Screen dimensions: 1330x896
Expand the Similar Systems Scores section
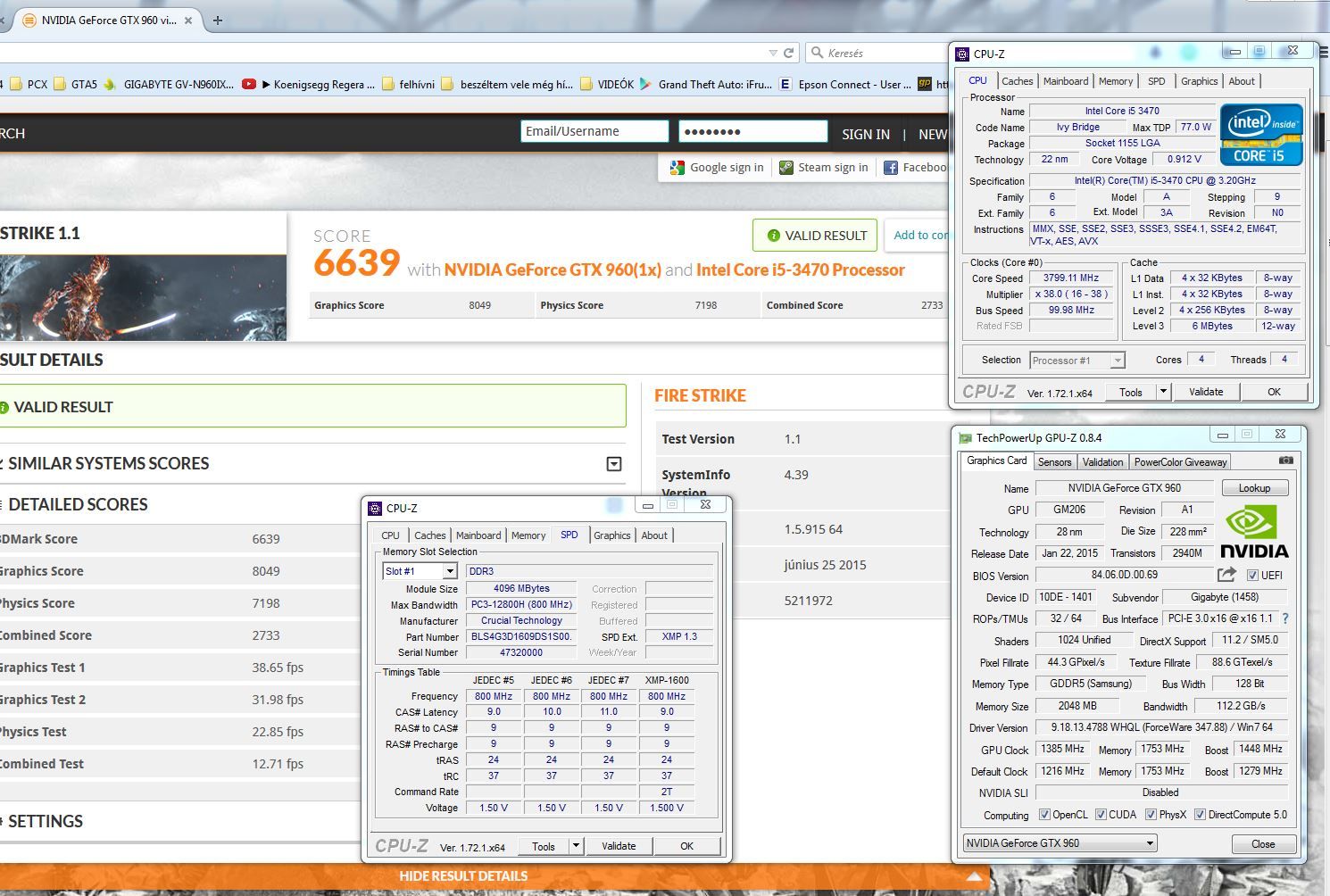(x=613, y=464)
